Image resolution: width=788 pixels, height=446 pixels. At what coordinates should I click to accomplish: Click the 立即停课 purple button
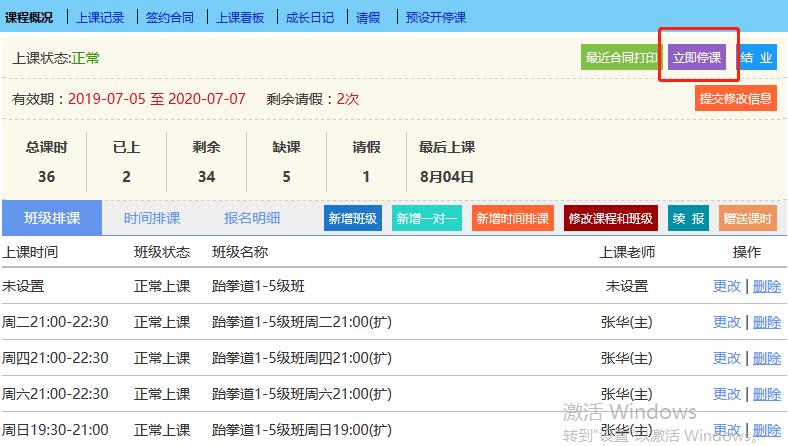tap(697, 58)
